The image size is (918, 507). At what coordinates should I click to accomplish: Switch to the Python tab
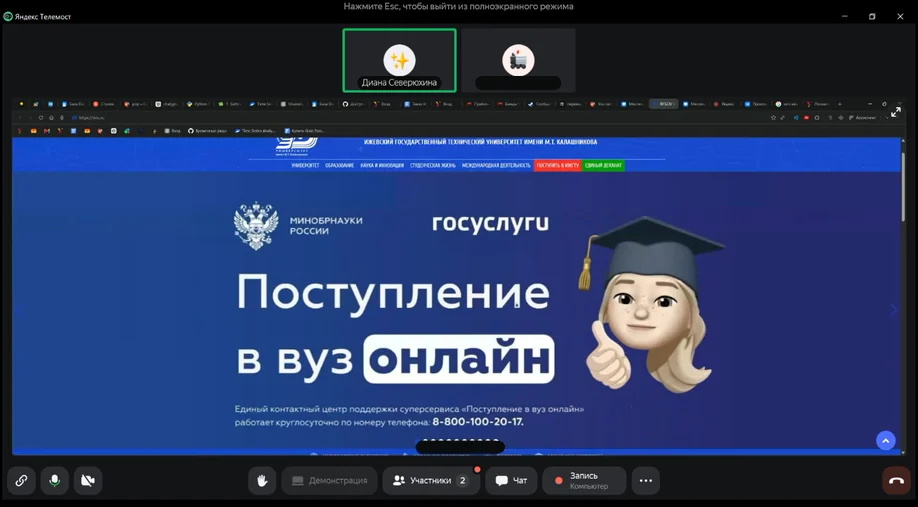point(198,104)
